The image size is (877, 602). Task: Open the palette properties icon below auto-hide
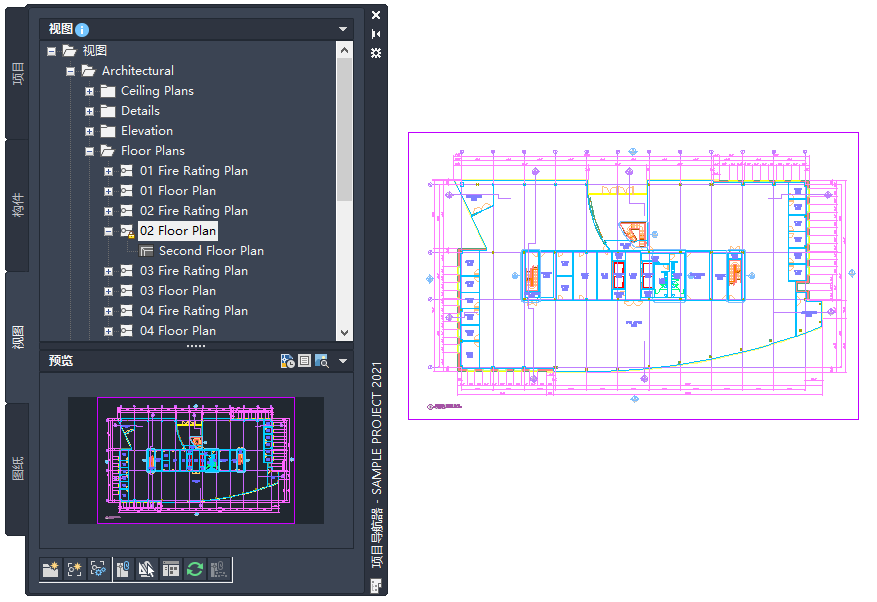[376, 53]
